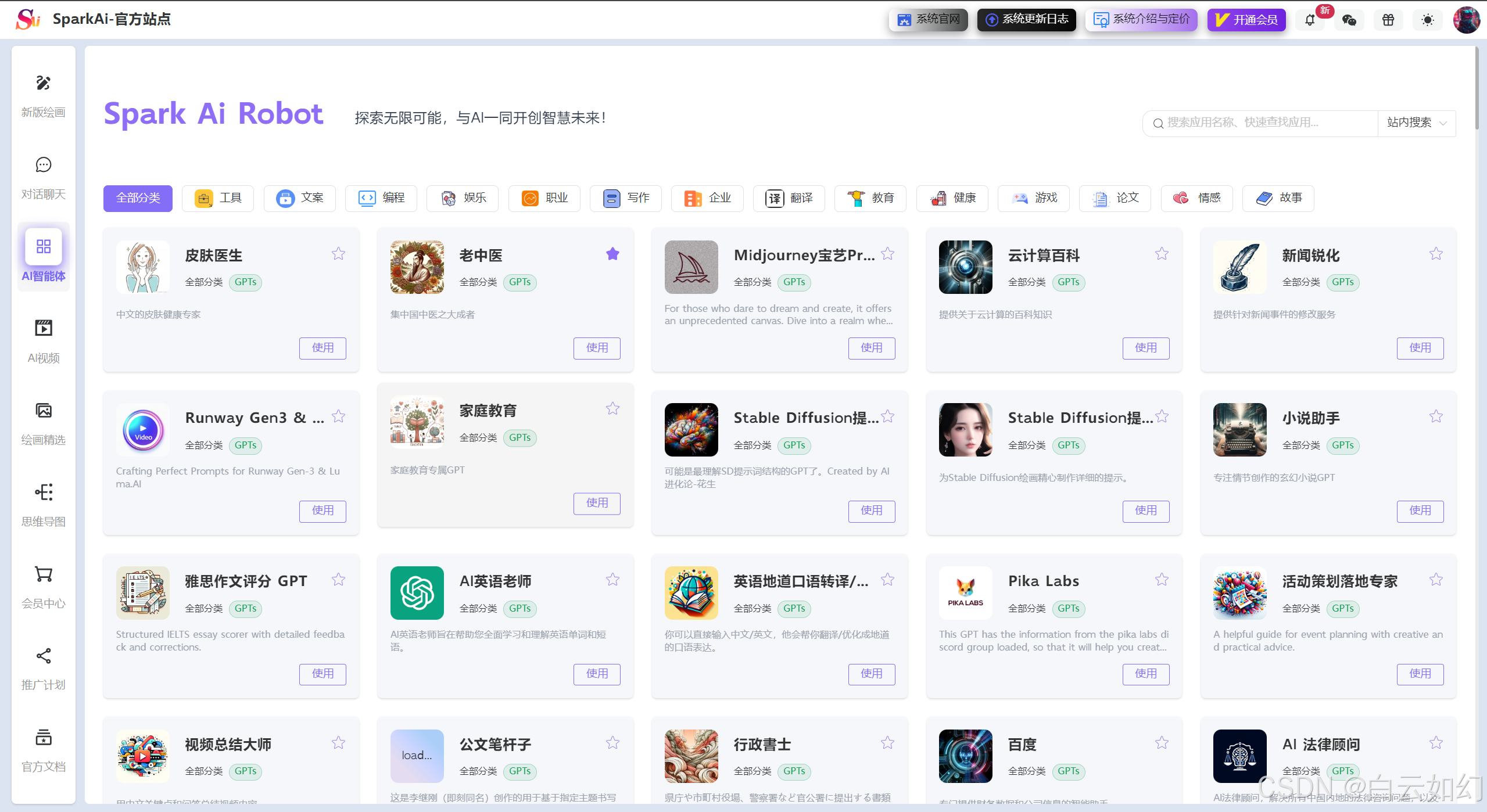Select the 职业 category tab
The width and height of the screenshot is (1487, 812).
[544, 198]
